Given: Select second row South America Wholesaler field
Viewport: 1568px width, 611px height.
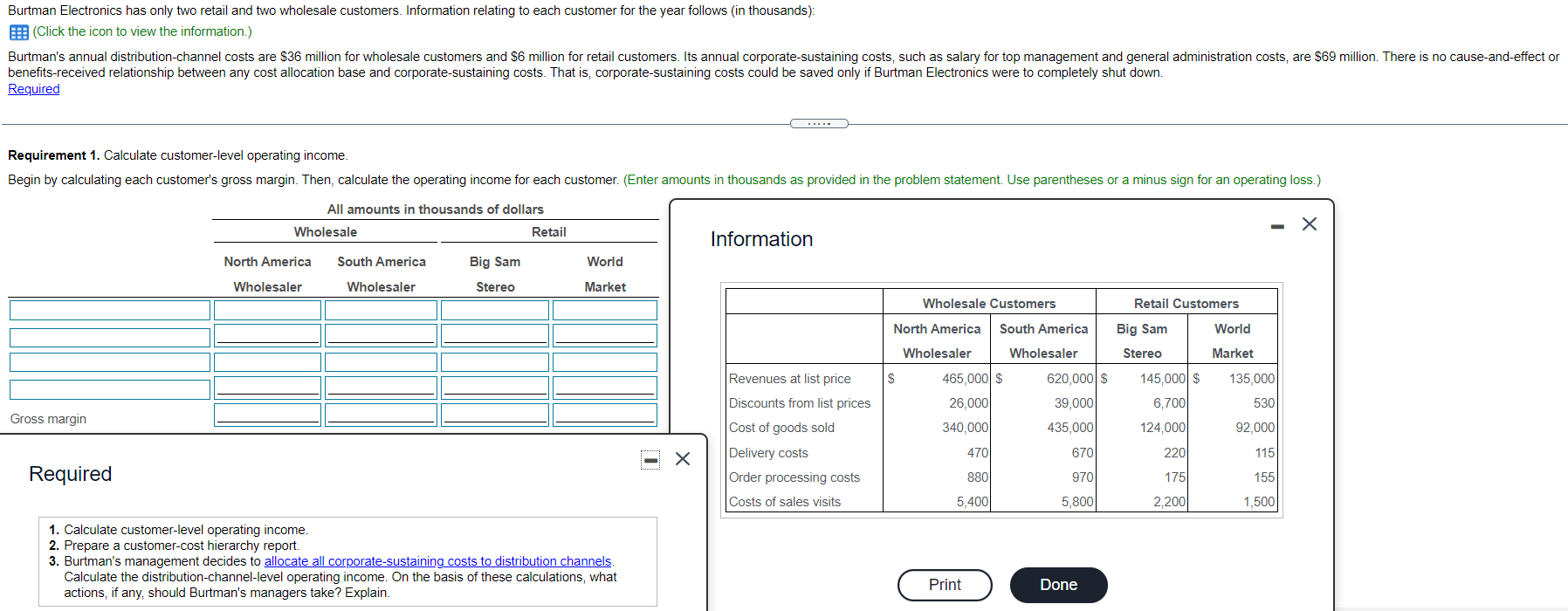Looking at the screenshot, I should [381, 334].
